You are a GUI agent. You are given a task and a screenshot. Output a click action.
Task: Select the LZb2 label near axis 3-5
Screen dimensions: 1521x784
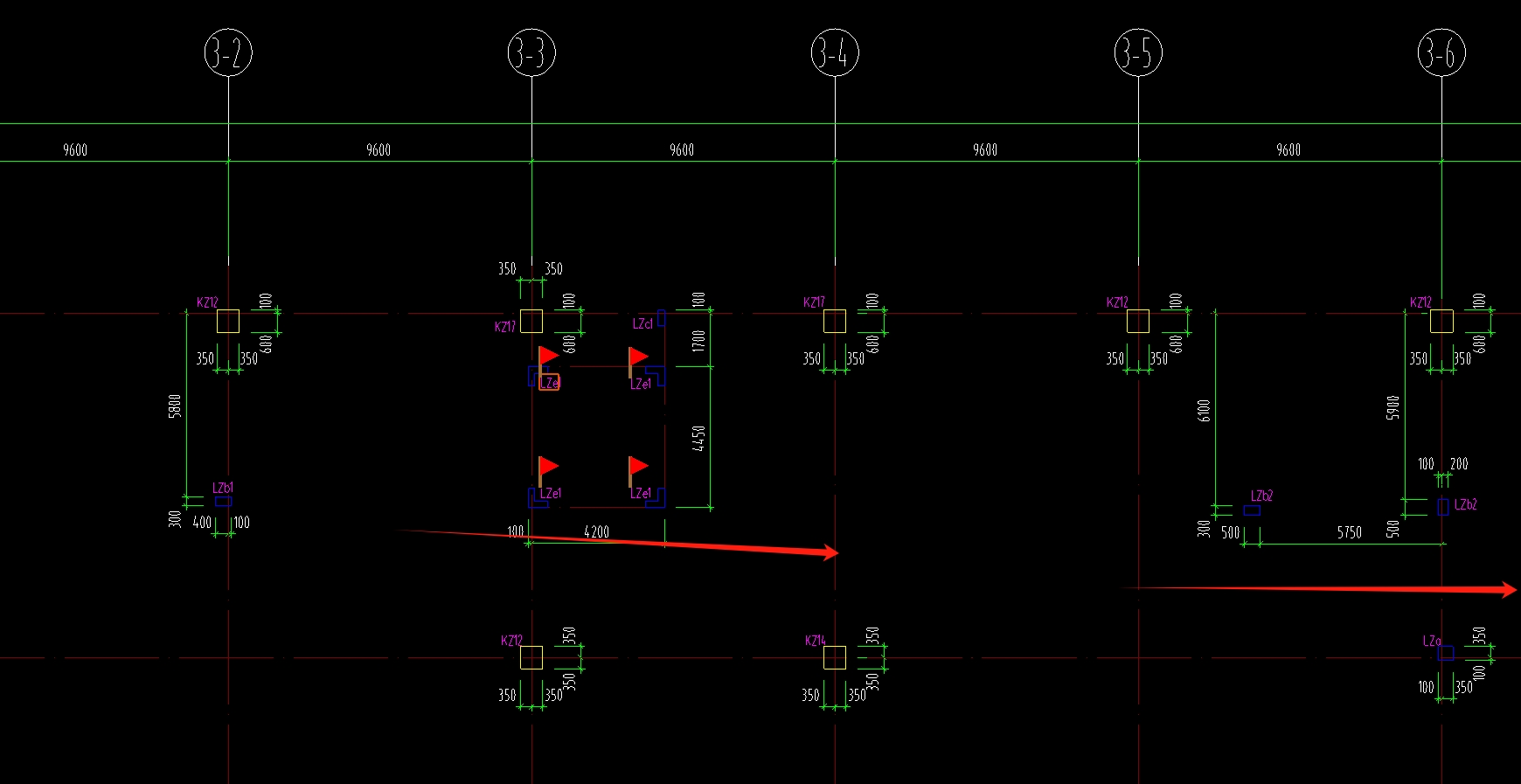click(1261, 496)
